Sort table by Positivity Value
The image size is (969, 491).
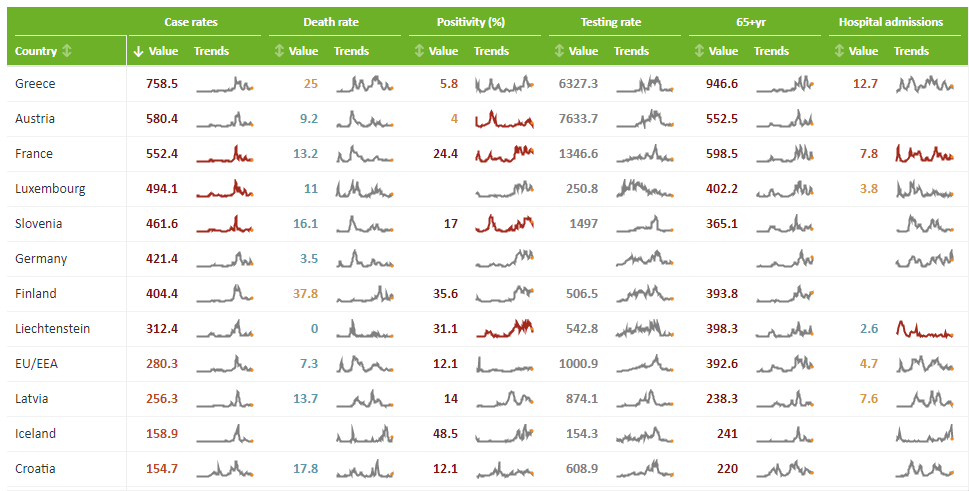(419, 51)
